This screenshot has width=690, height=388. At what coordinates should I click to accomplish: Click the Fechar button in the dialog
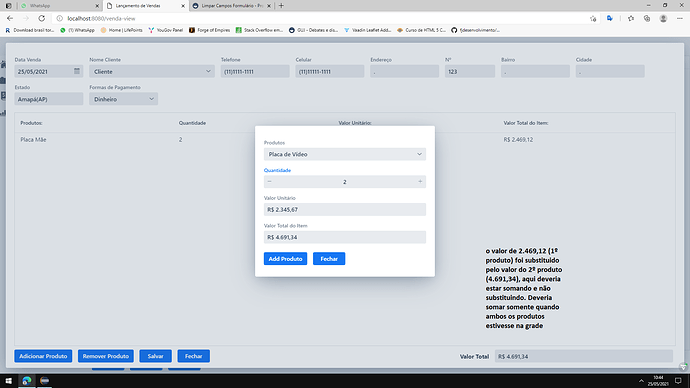pyautogui.click(x=329, y=259)
